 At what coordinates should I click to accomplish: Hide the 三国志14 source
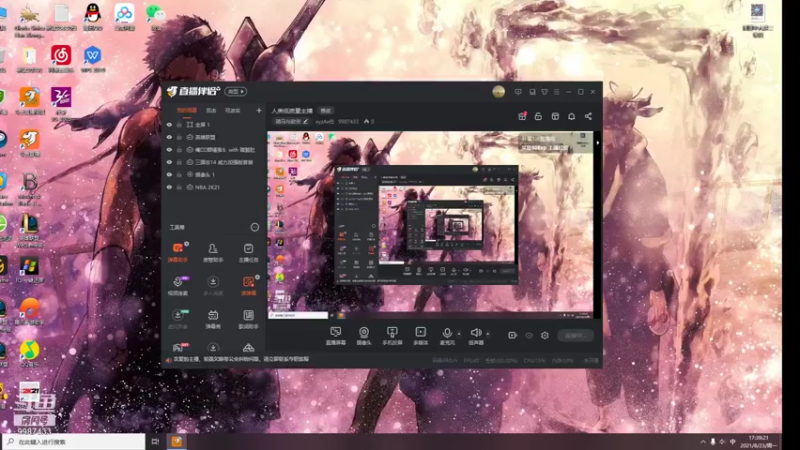click(169, 162)
